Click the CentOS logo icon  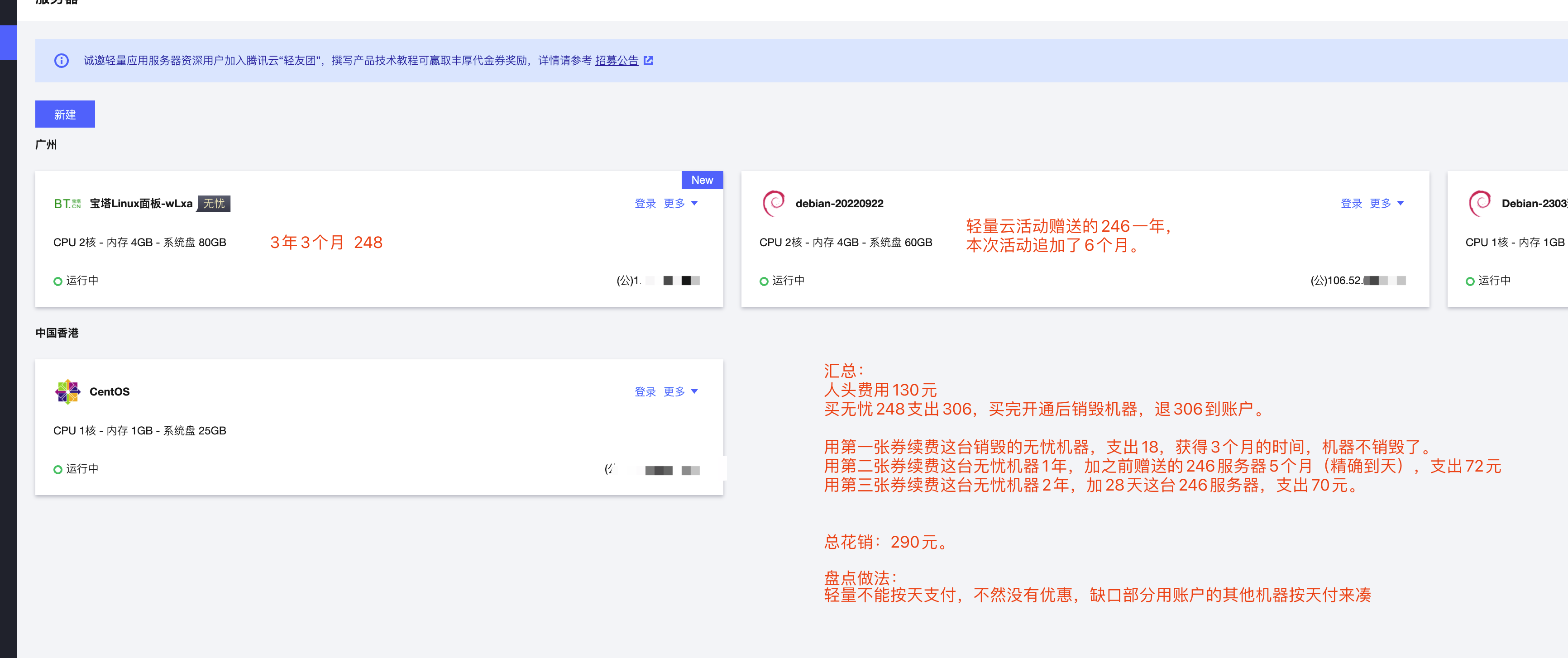coord(67,391)
